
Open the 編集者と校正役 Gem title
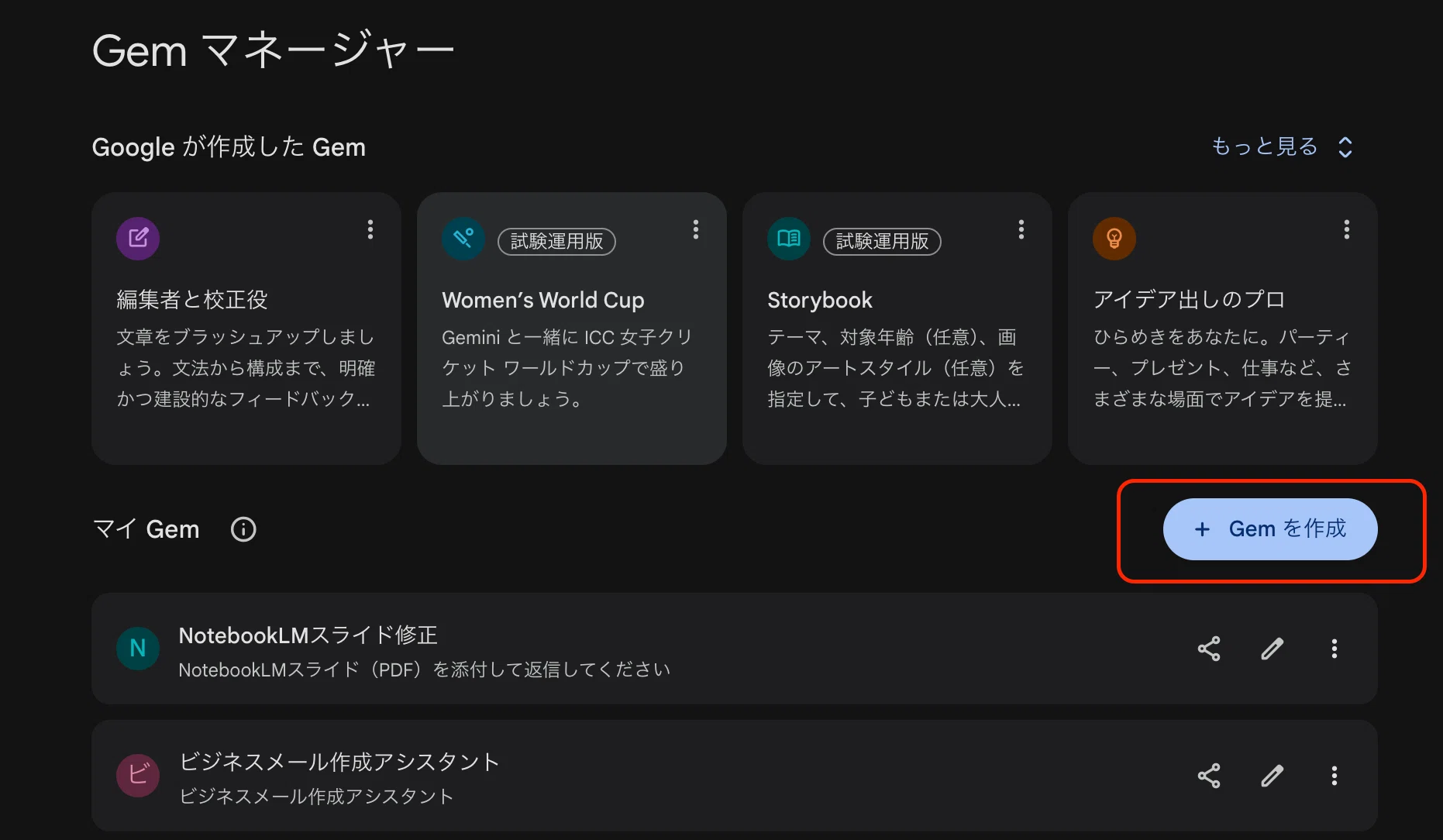(192, 300)
